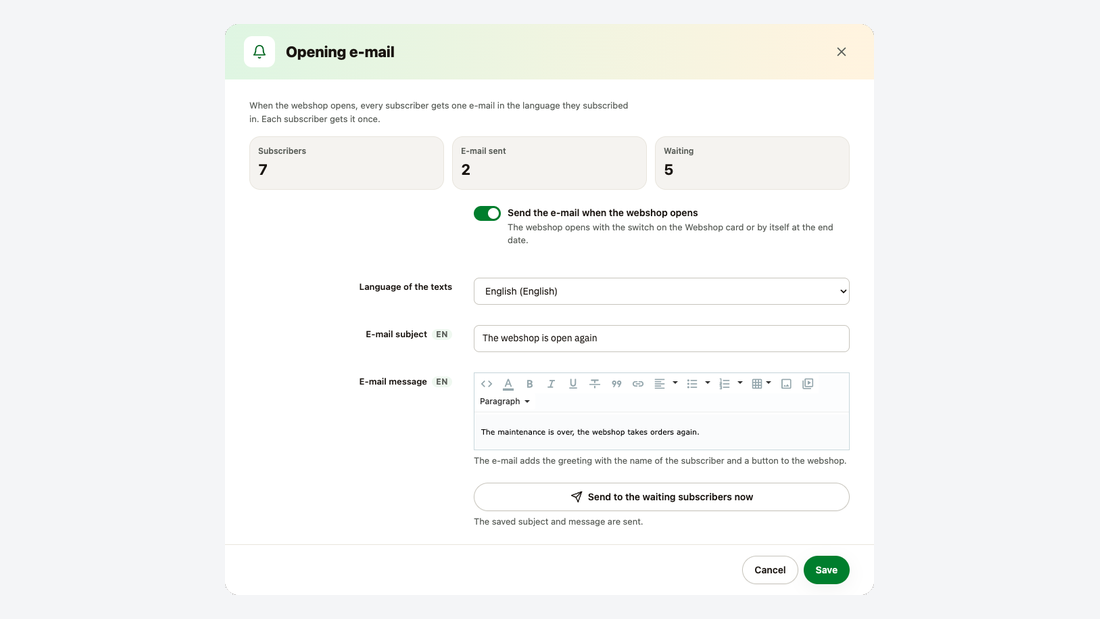Click the E-mail sent count card
The image size is (1100, 619).
tap(549, 163)
